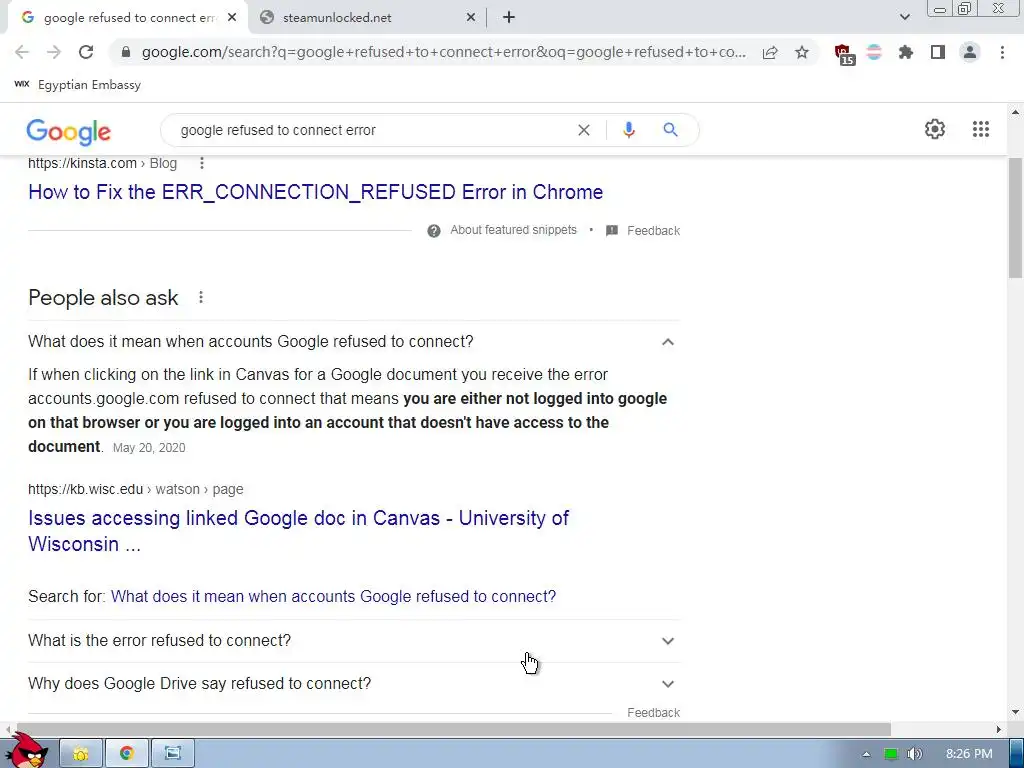Click the 8:26 PM taskbar clock
The width and height of the screenshot is (1024, 768).
969,754
